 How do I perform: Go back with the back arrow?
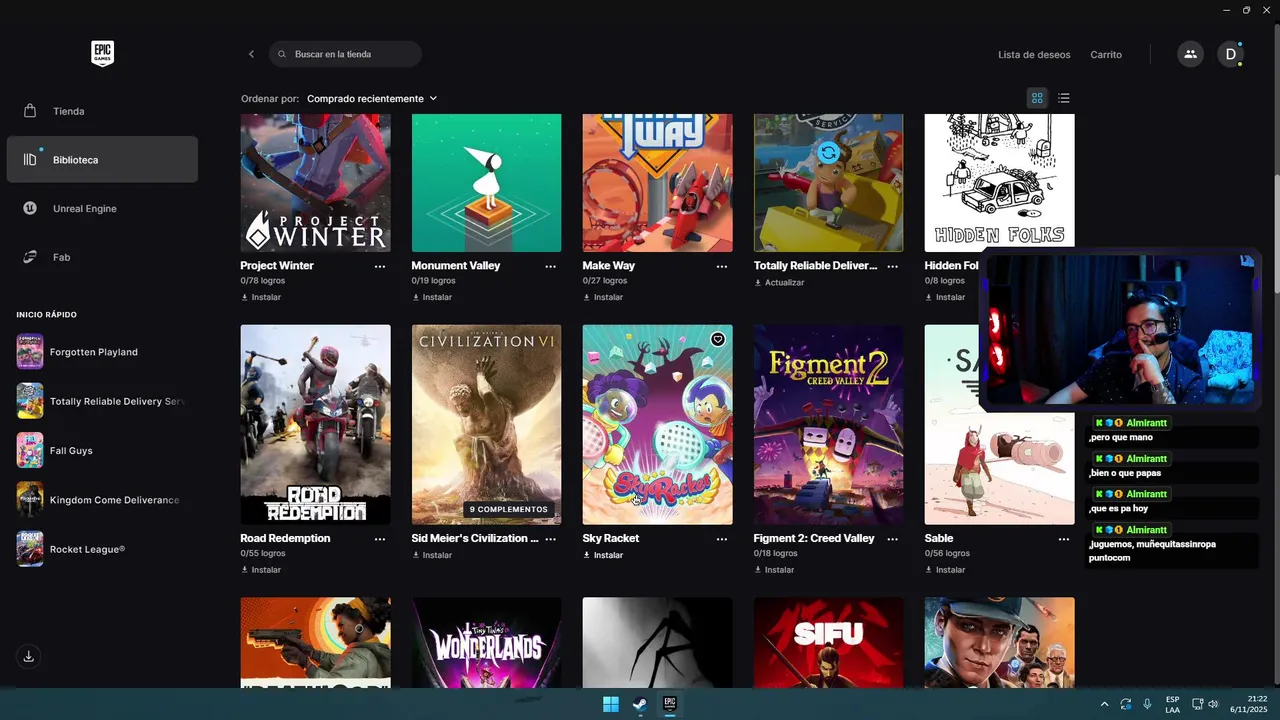251,54
